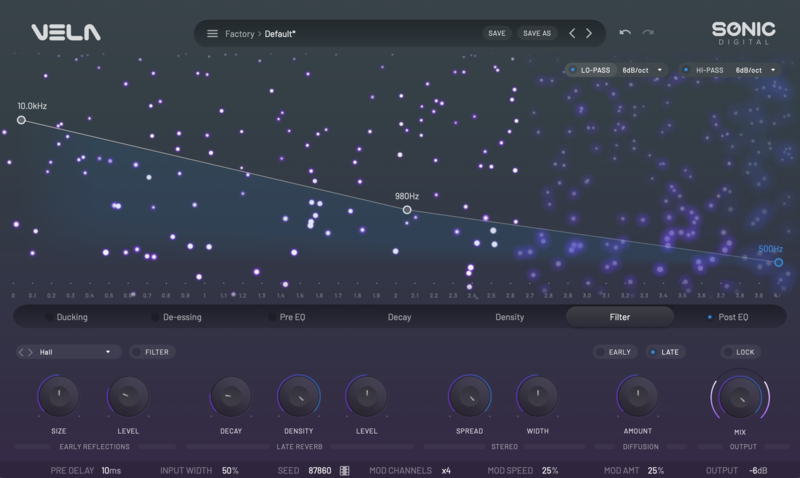Click the late reverb LEVEL knob
This screenshot has width=800, height=478.
point(366,396)
